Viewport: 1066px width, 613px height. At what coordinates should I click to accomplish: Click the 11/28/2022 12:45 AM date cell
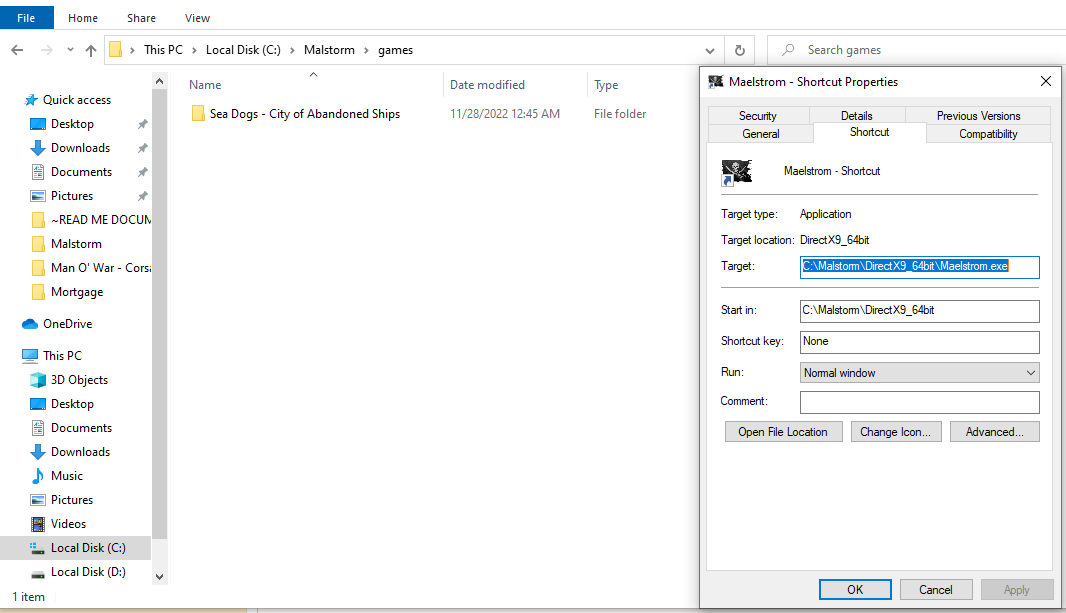(505, 114)
